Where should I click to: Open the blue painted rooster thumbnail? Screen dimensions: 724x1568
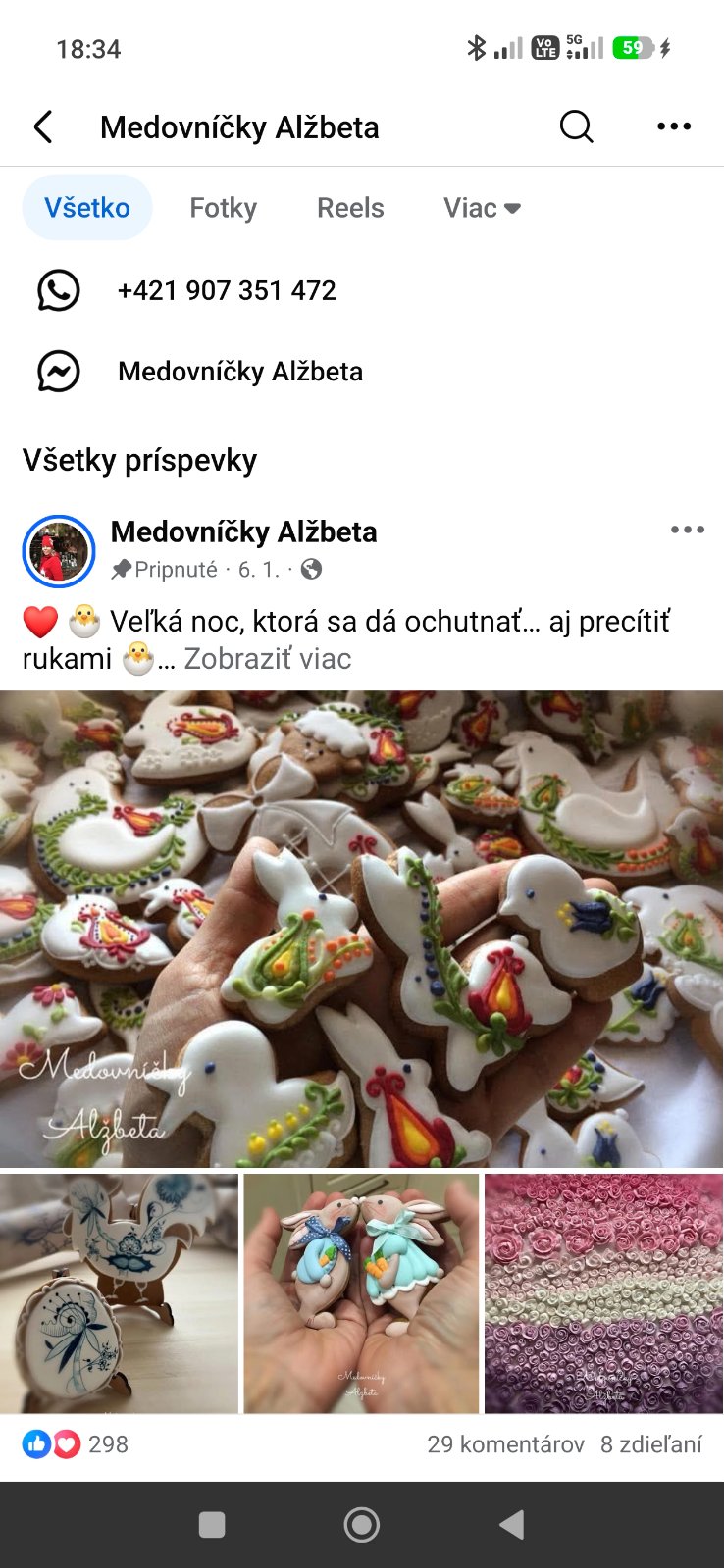[119, 1293]
